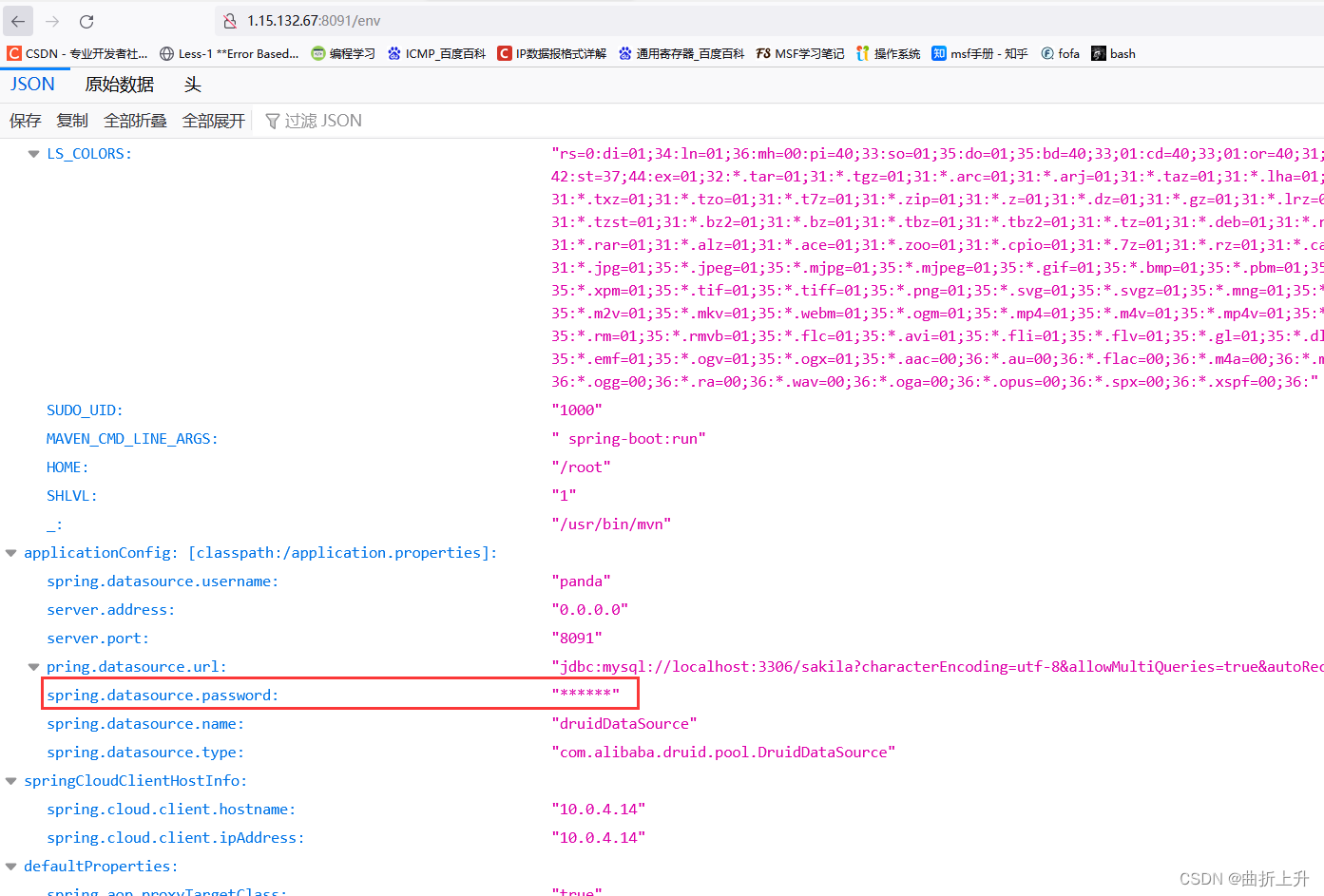Open the msf手册 - 知乎 bookmark
The image size is (1324, 896).
click(x=980, y=53)
